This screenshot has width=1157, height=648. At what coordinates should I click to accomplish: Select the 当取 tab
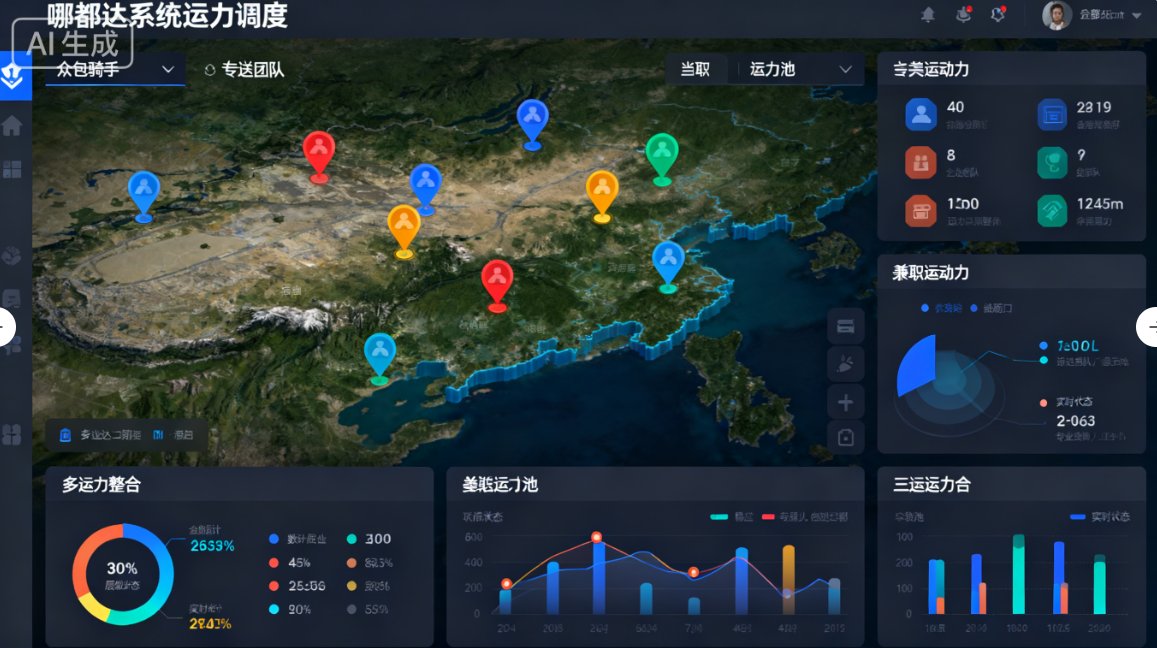695,69
